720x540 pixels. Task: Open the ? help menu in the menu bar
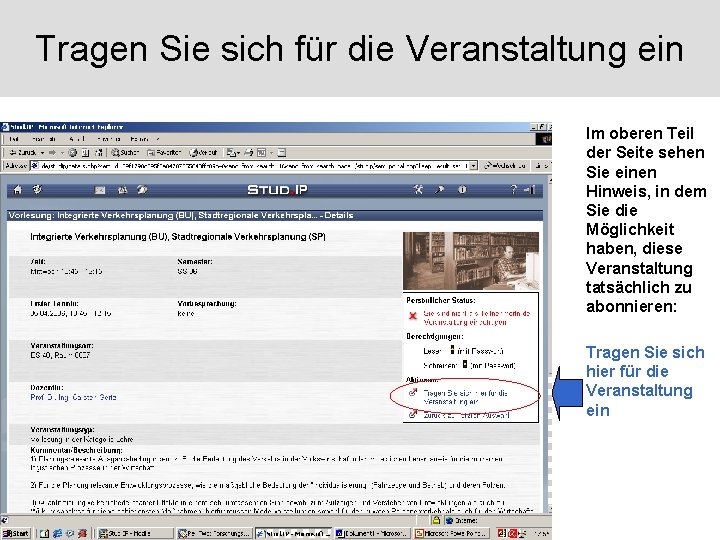158,139
